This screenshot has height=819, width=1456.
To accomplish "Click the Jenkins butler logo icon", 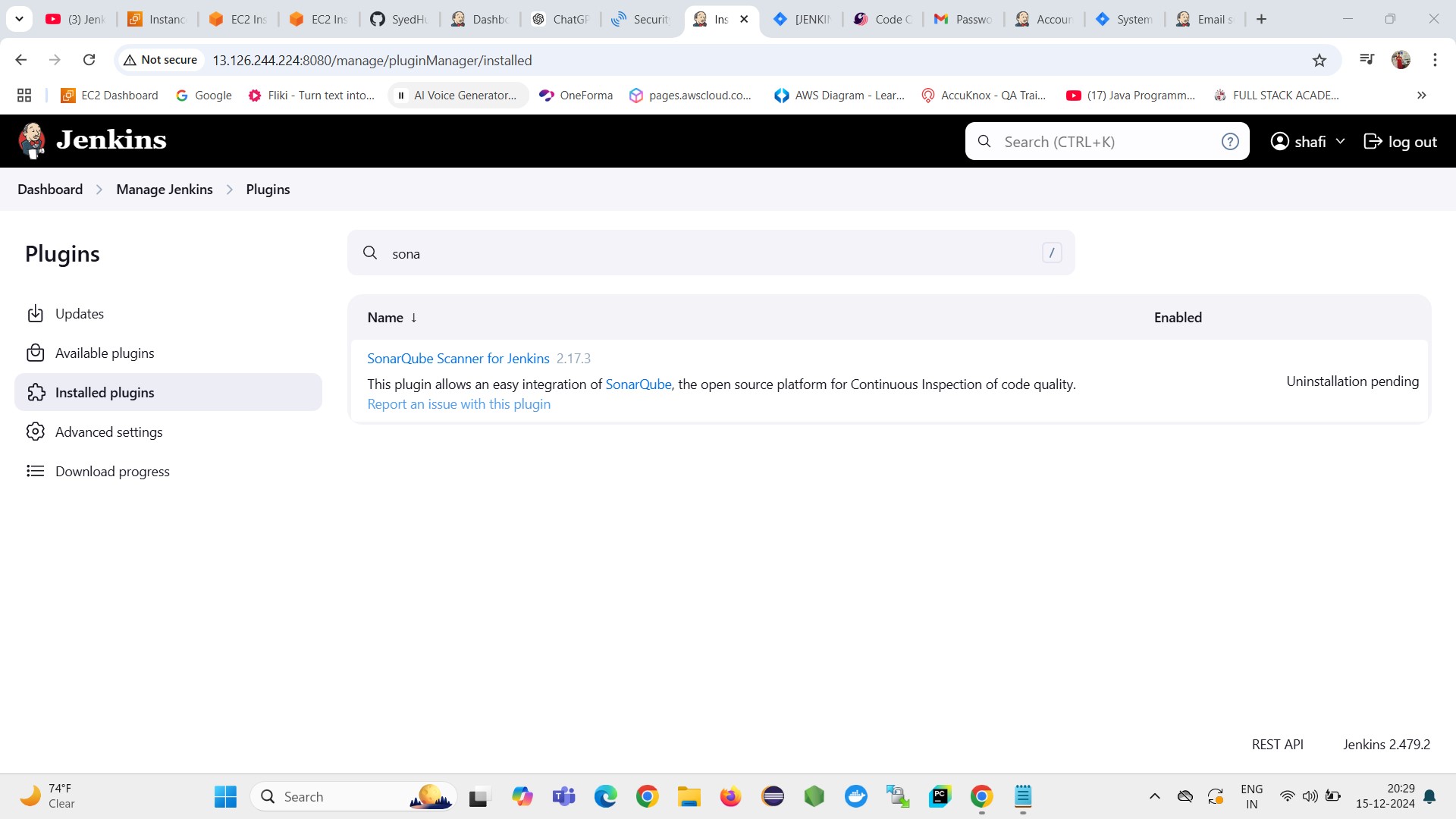I will click(x=32, y=141).
